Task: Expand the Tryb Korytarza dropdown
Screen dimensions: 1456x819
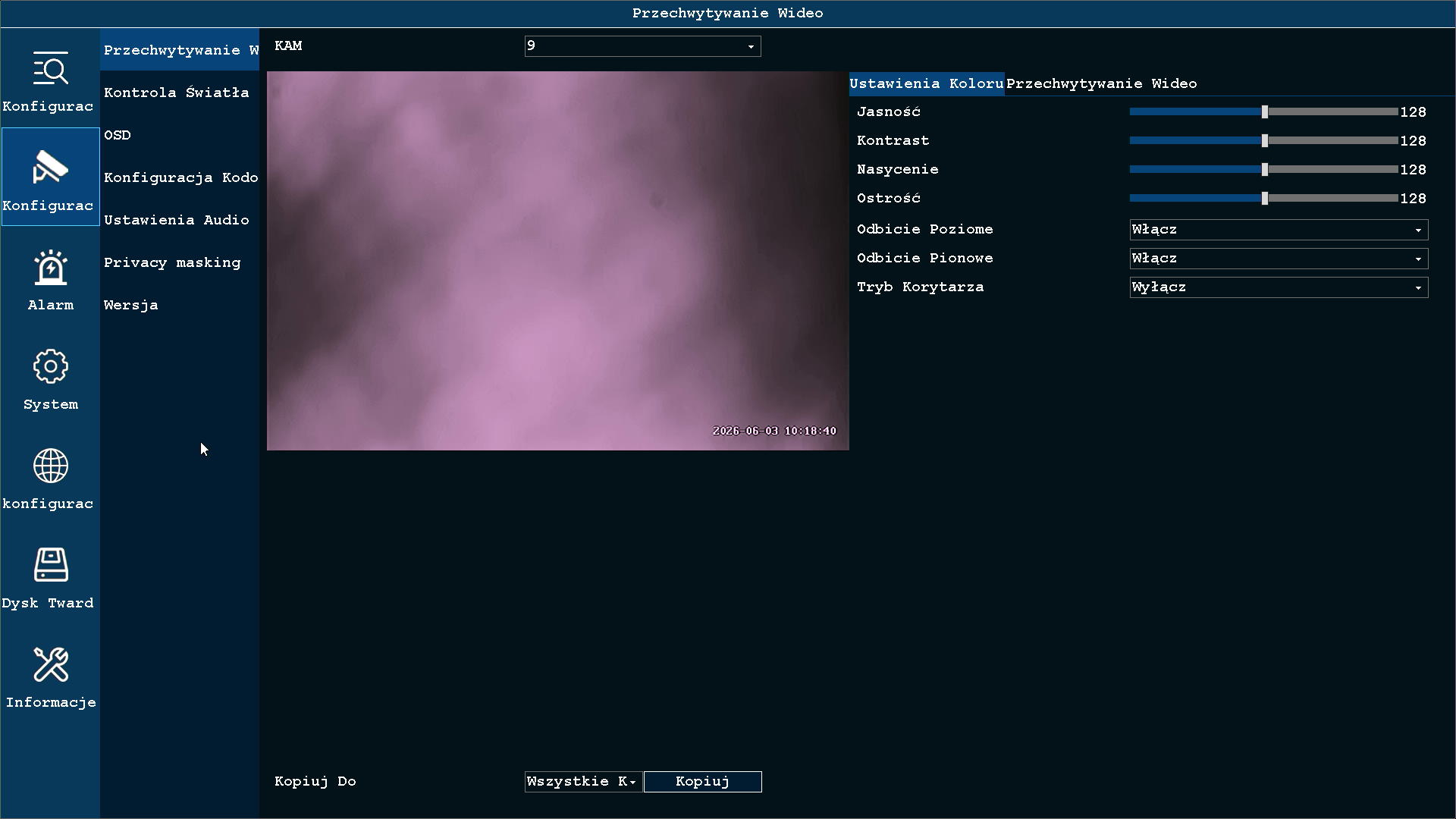Action: (1279, 287)
